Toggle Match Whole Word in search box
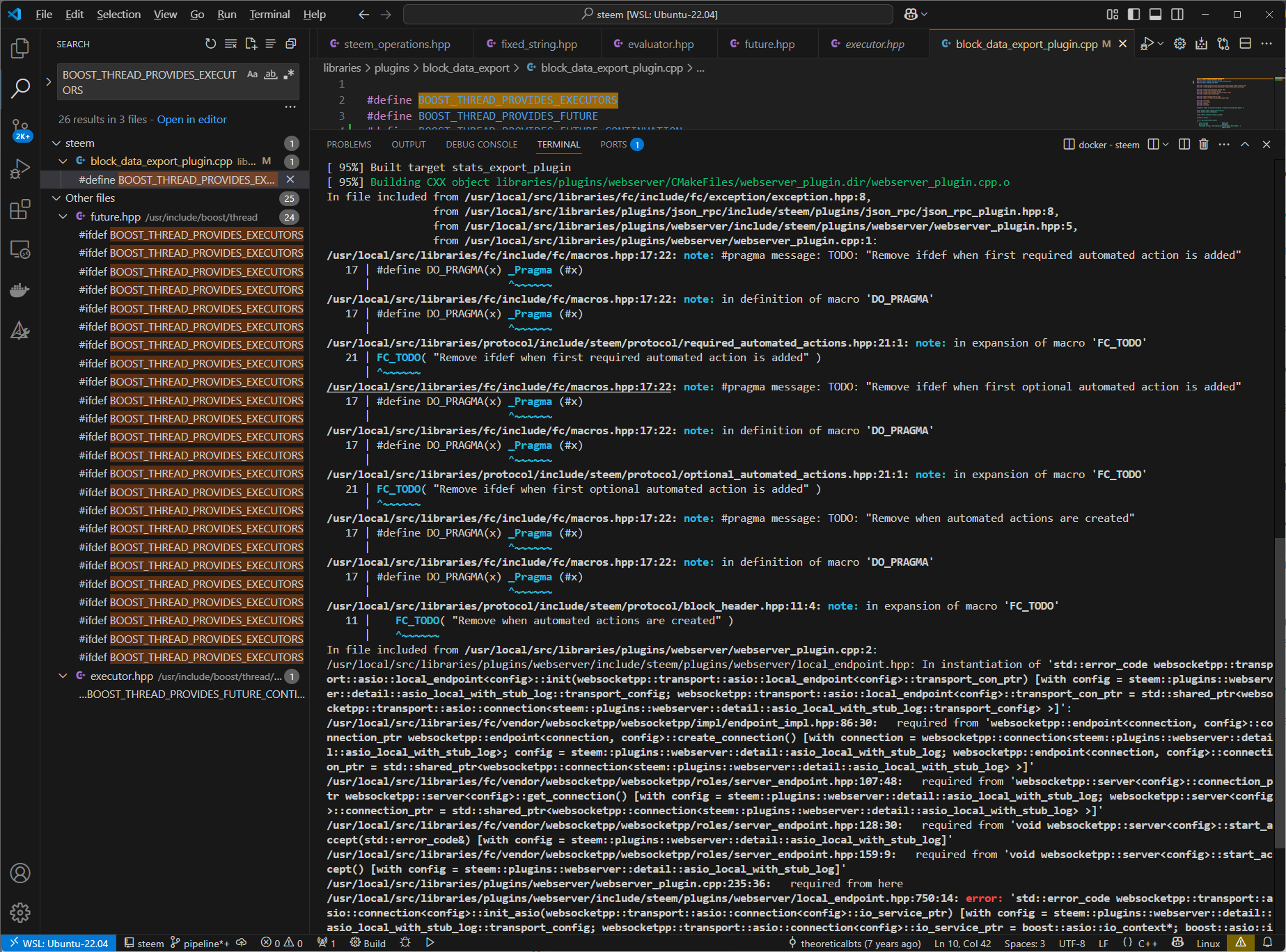The image size is (1286, 952). pyautogui.click(x=271, y=74)
